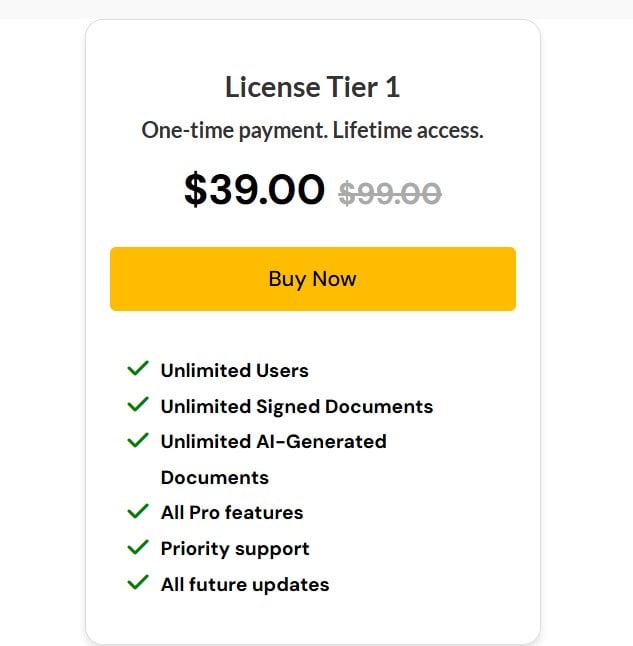Click the wrapped standalone 'Documents' line

click(214, 477)
